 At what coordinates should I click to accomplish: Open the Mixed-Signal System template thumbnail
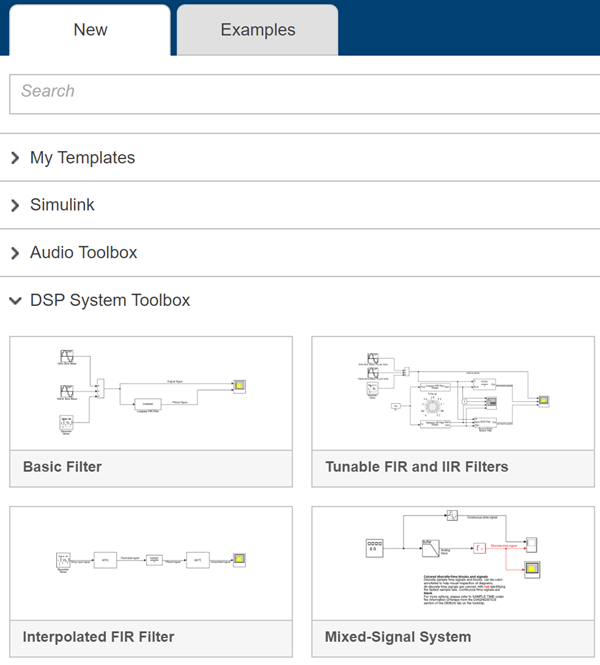pos(453,564)
